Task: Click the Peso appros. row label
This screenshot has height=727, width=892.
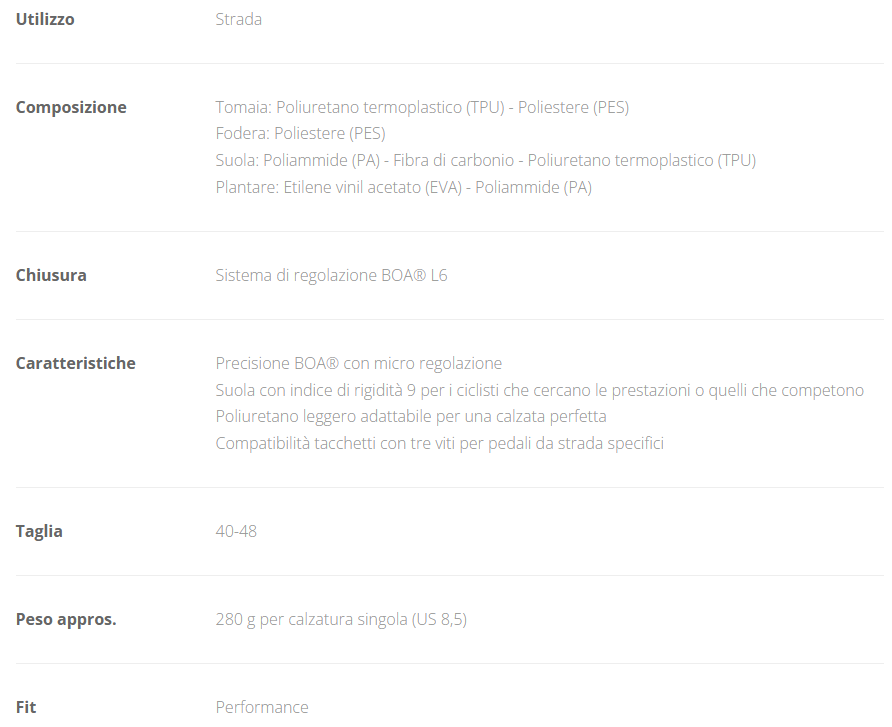Action: (66, 619)
